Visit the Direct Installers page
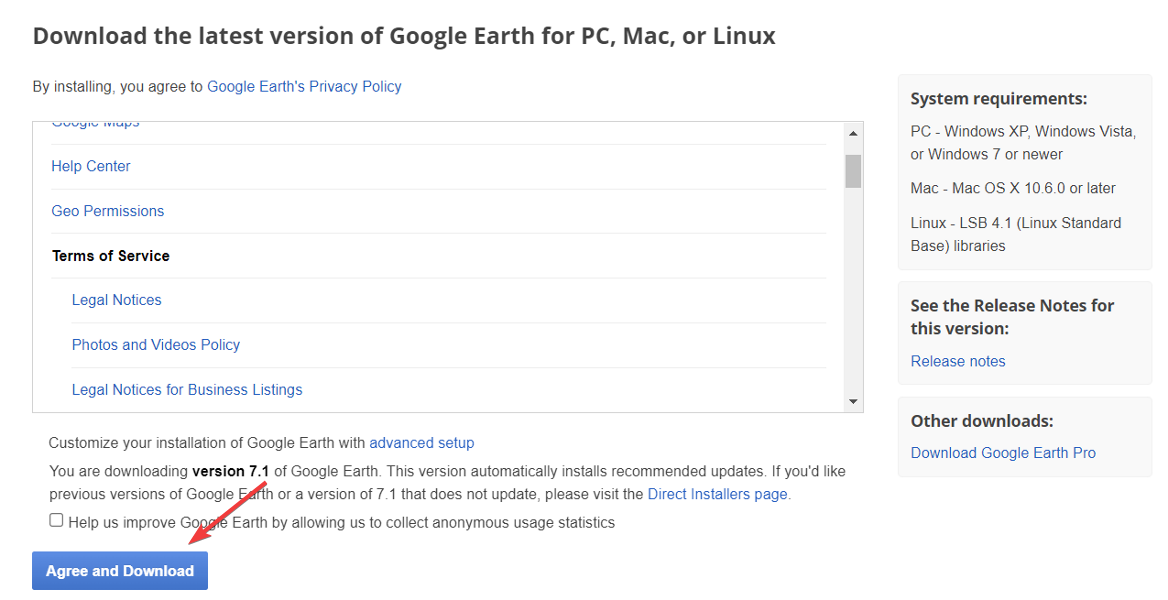Screen dimensions: 1168x600 pyautogui.click(x=717, y=493)
